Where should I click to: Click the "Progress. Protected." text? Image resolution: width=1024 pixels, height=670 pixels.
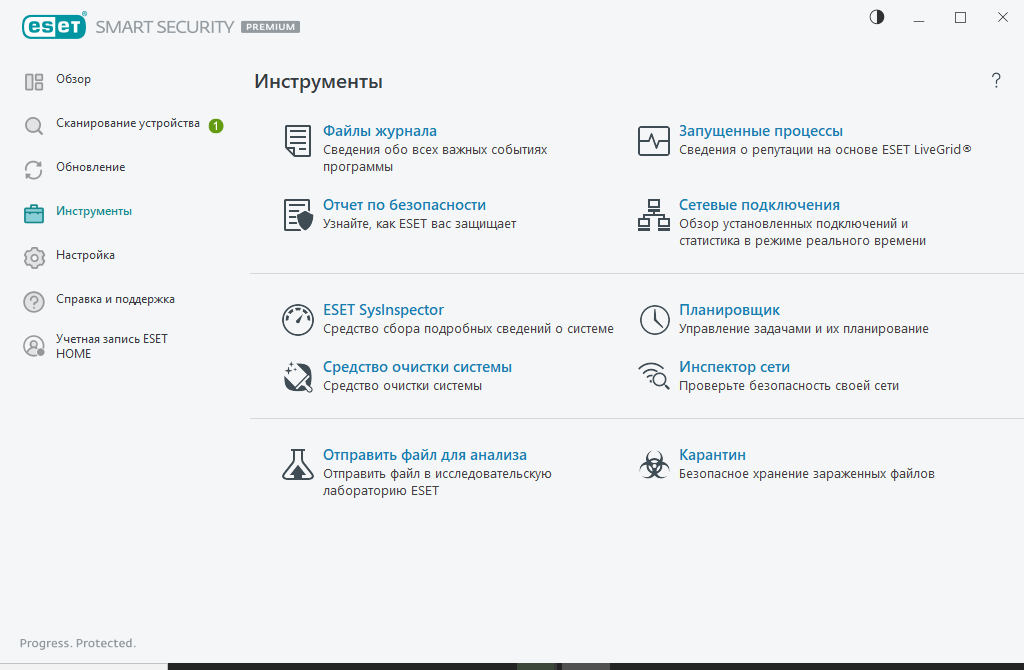(x=78, y=643)
